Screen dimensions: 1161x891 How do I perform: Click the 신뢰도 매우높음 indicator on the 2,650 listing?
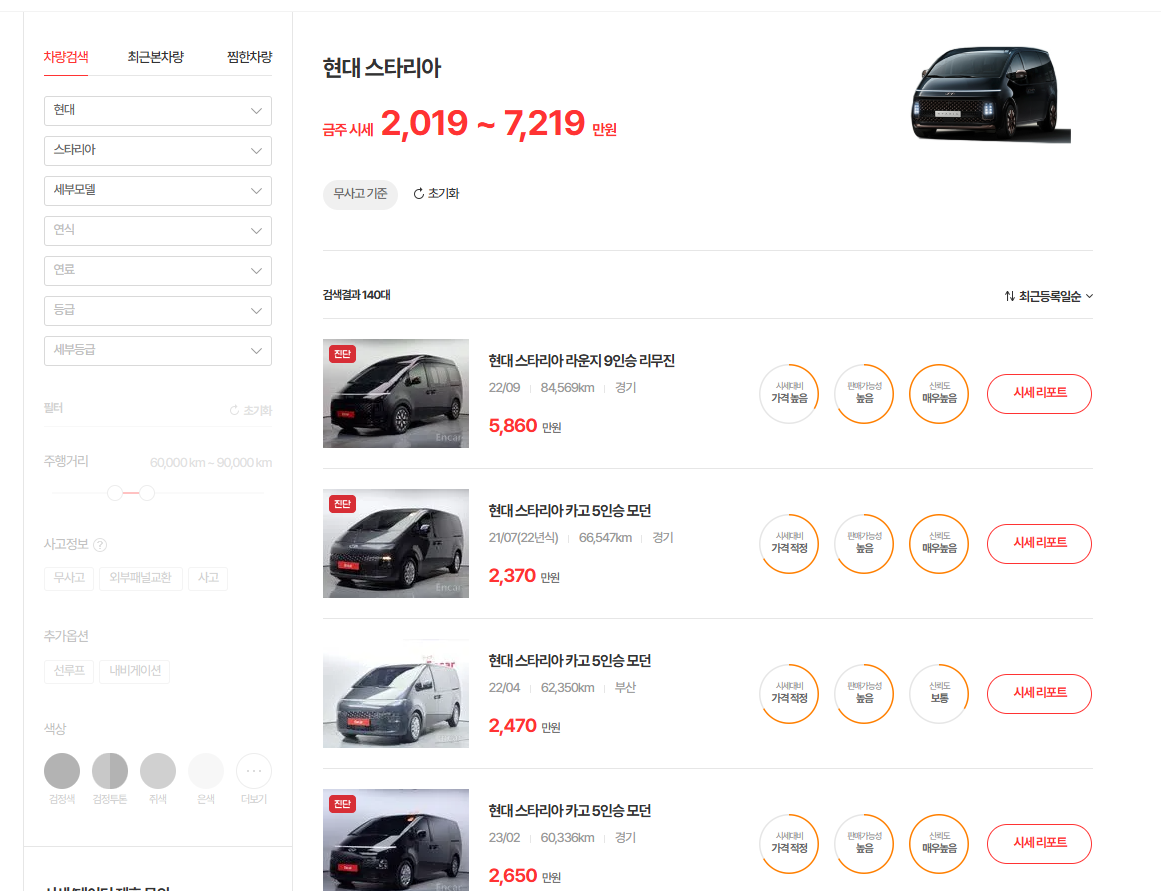click(939, 844)
